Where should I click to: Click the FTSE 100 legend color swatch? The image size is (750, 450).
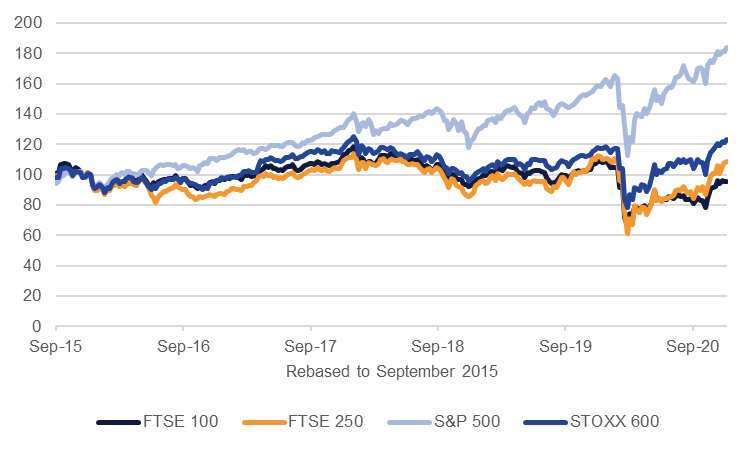pyautogui.click(x=119, y=422)
